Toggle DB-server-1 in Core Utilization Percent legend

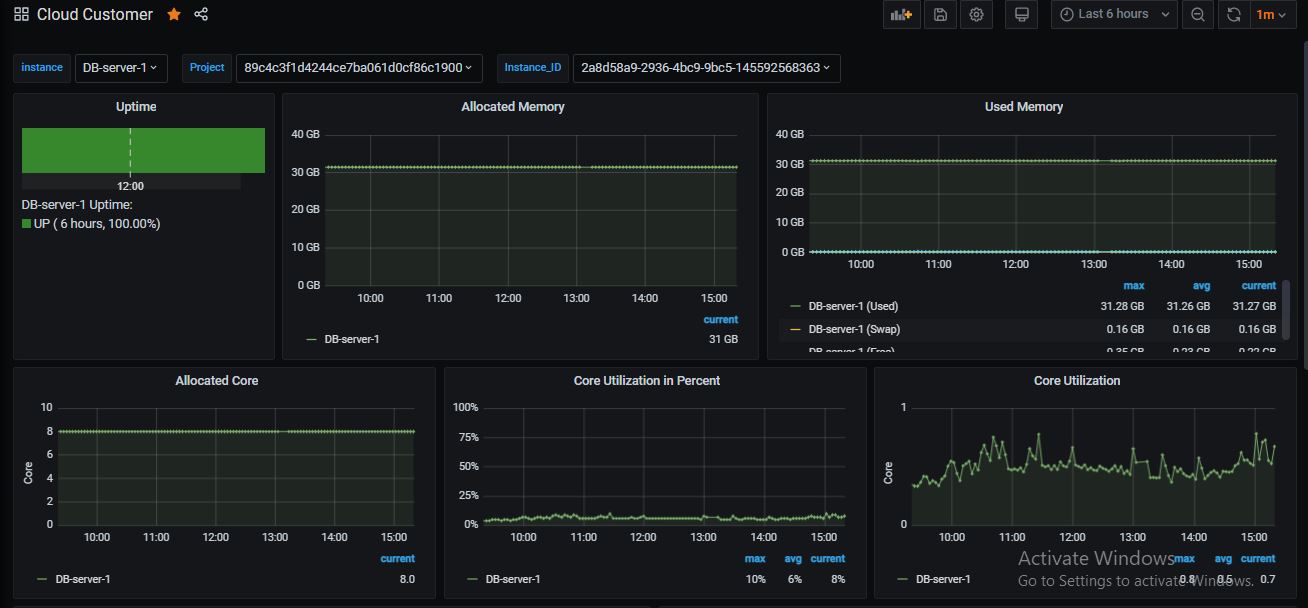(513, 579)
